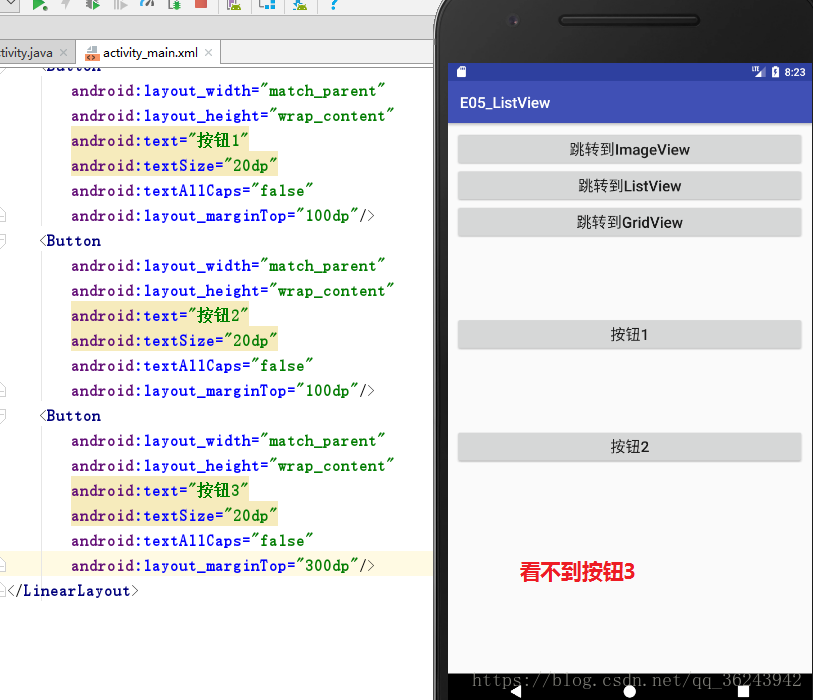
Task: Click layout_height="wrap_content" of second Button
Action: click(x=232, y=291)
